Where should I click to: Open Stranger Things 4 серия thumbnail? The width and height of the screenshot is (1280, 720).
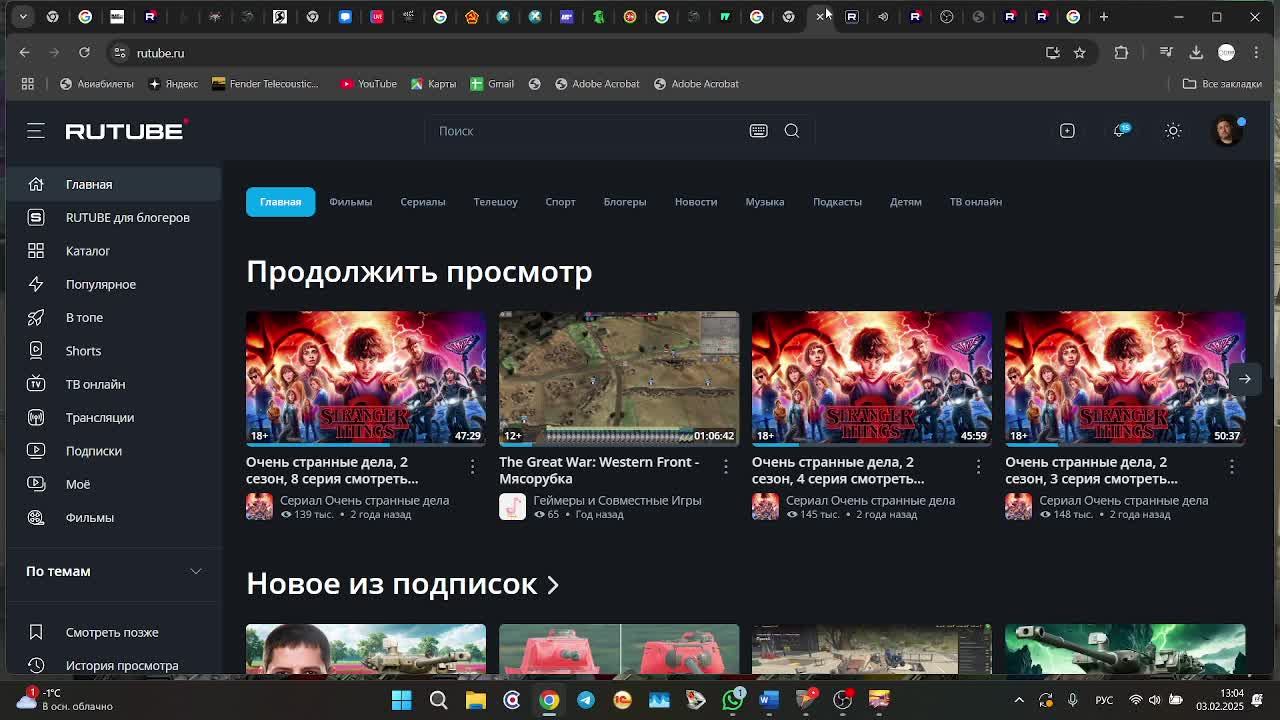click(872, 378)
